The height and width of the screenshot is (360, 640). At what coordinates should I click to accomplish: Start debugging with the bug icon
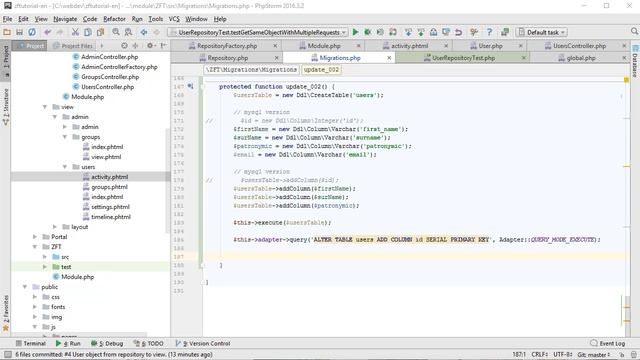click(x=368, y=32)
